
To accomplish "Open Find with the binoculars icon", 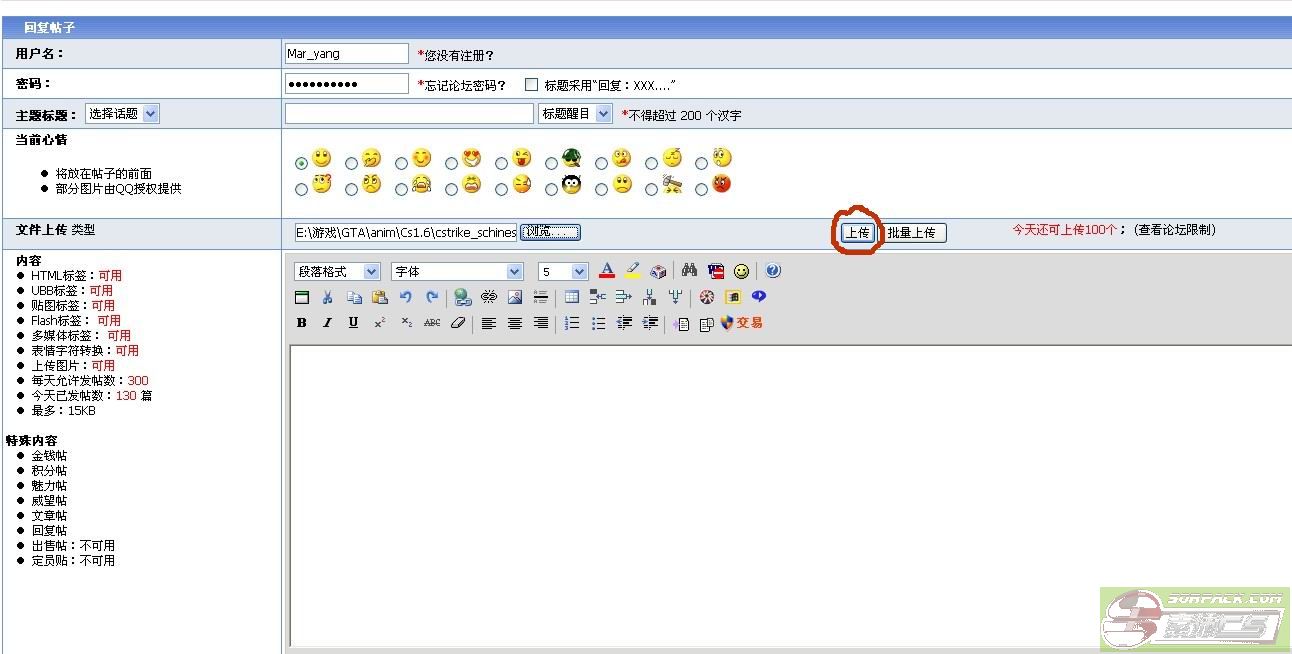I will pyautogui.click(x=689, y=271).
